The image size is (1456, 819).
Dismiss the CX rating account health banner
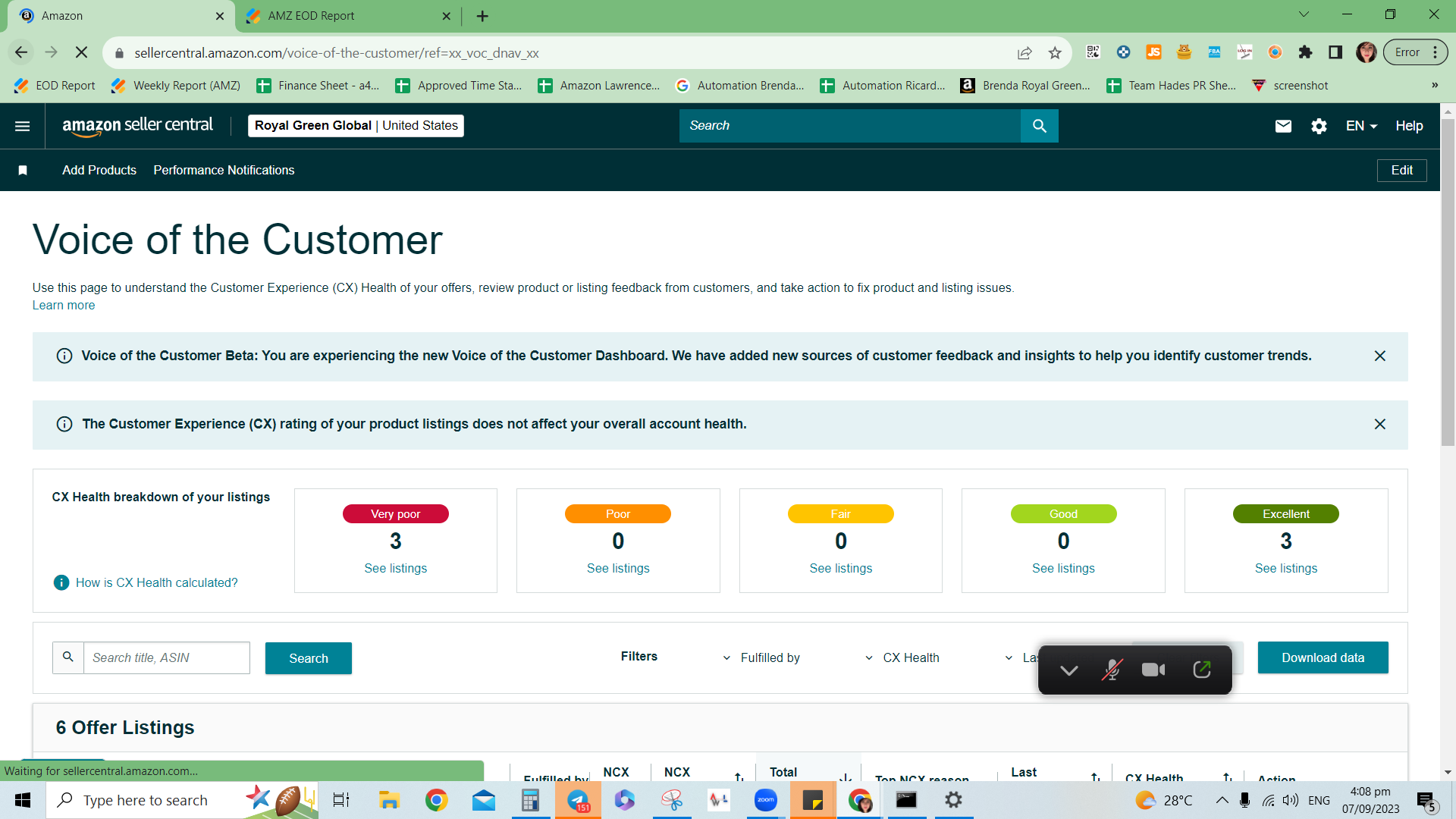pyautogui.click(x=1380, y=425)
